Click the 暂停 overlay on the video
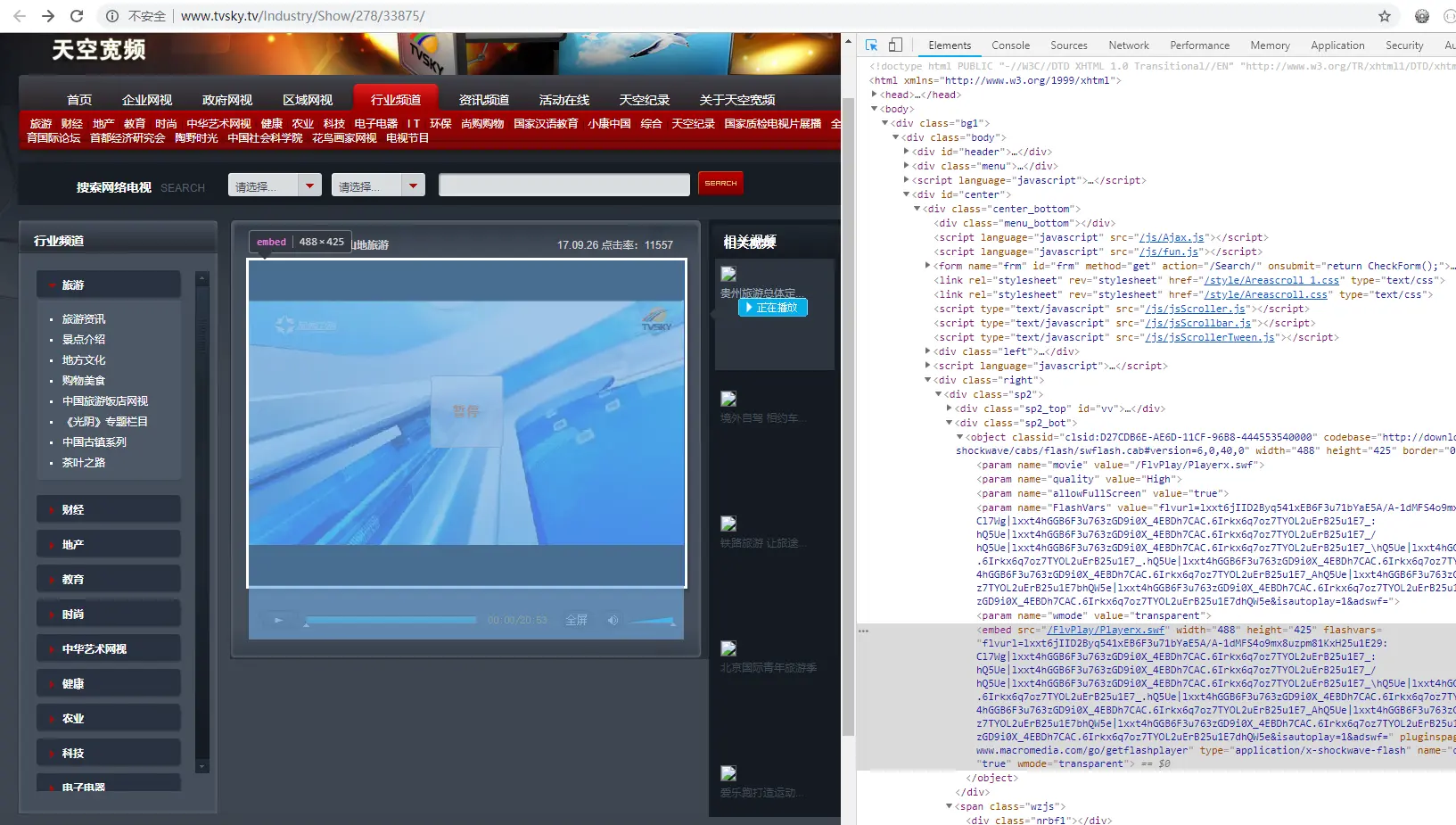 [465, 411]
